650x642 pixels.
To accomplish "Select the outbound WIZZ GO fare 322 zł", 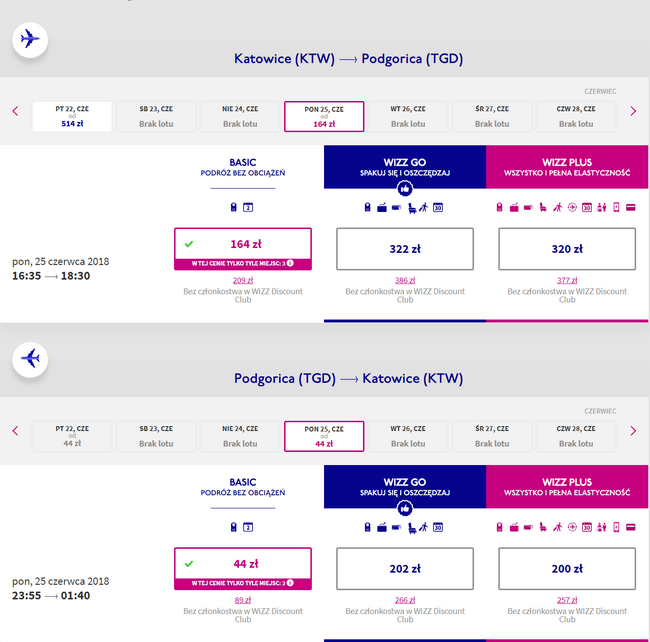I will (405, 249).
